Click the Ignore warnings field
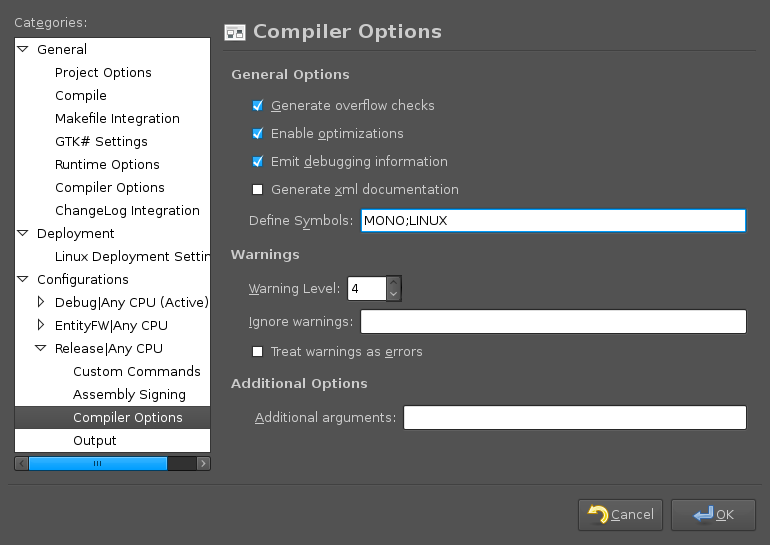770x545 pixels. pyautogui.click(x=553, y=322)
